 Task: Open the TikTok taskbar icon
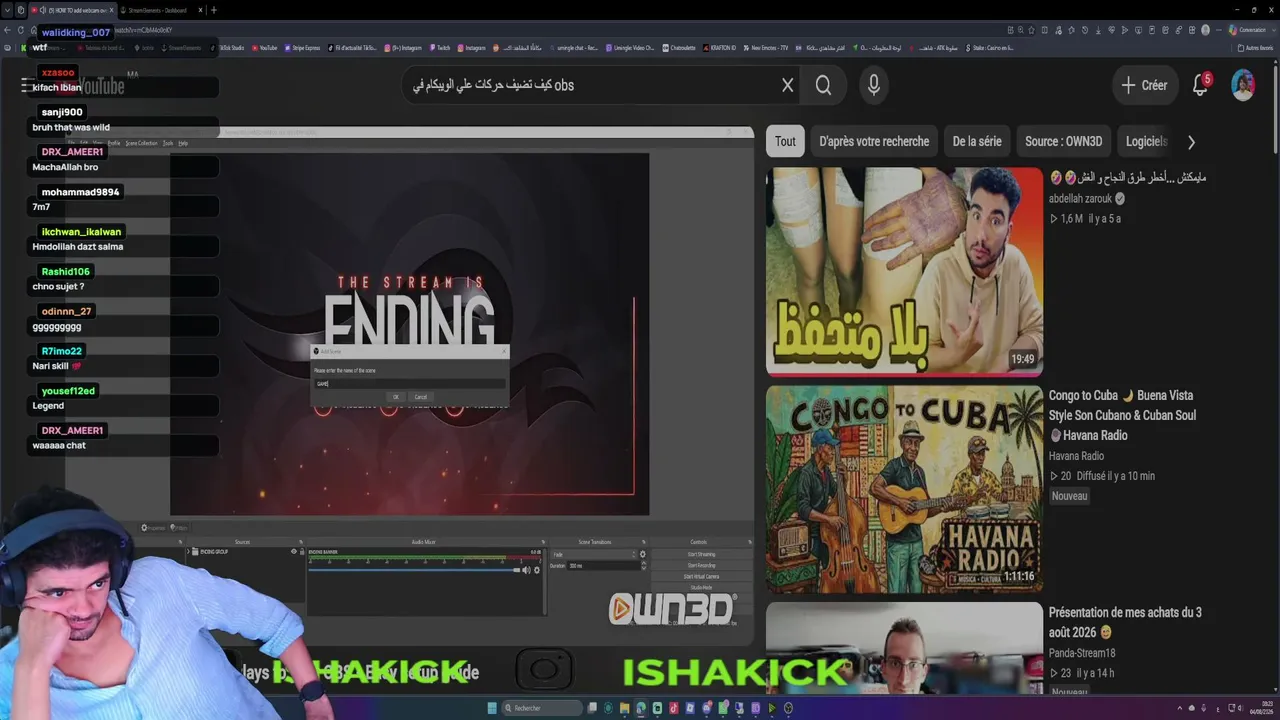(674, 708)
